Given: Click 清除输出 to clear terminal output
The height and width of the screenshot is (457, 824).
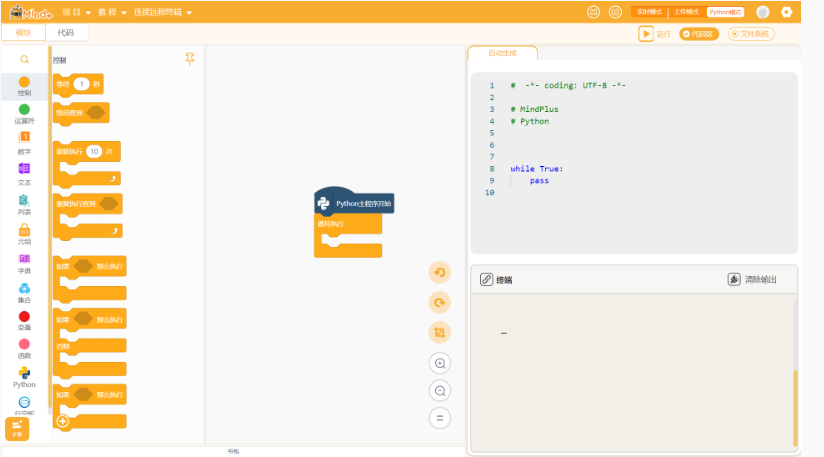Looking at the screenshot, I should pos(752,279).
